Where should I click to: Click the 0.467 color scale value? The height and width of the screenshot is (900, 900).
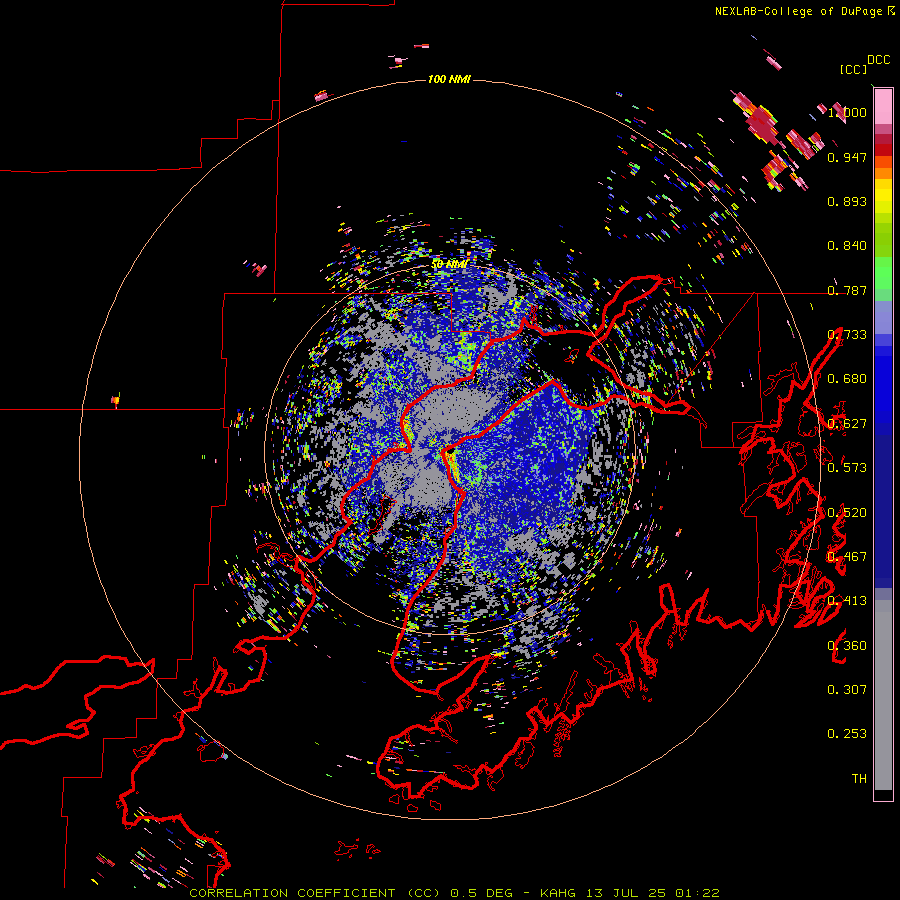coord(847,557)
